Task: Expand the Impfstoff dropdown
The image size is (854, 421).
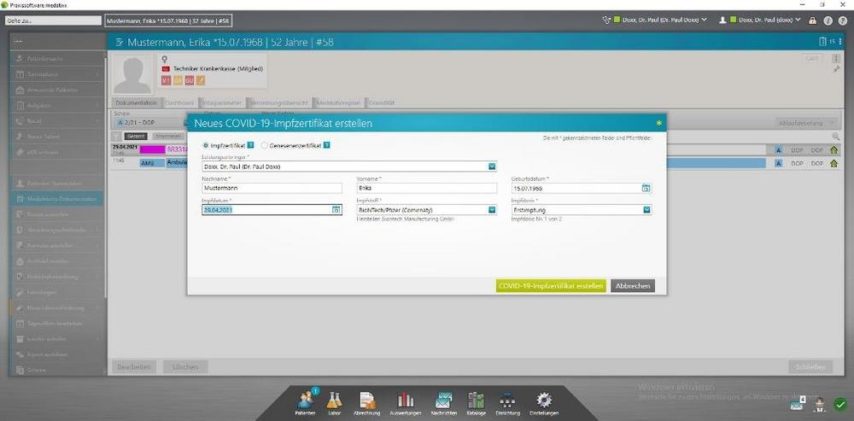Action: [x=492, y=210]
